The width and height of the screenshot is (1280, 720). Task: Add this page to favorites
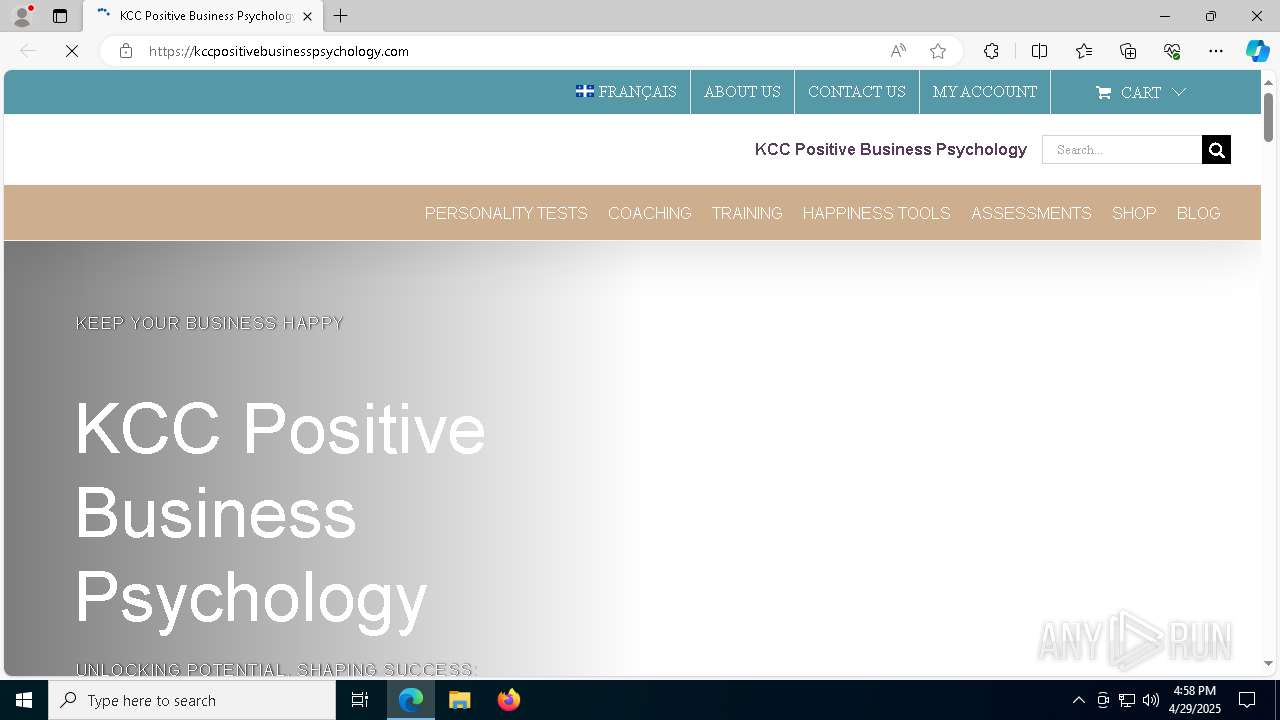point(938,51)
